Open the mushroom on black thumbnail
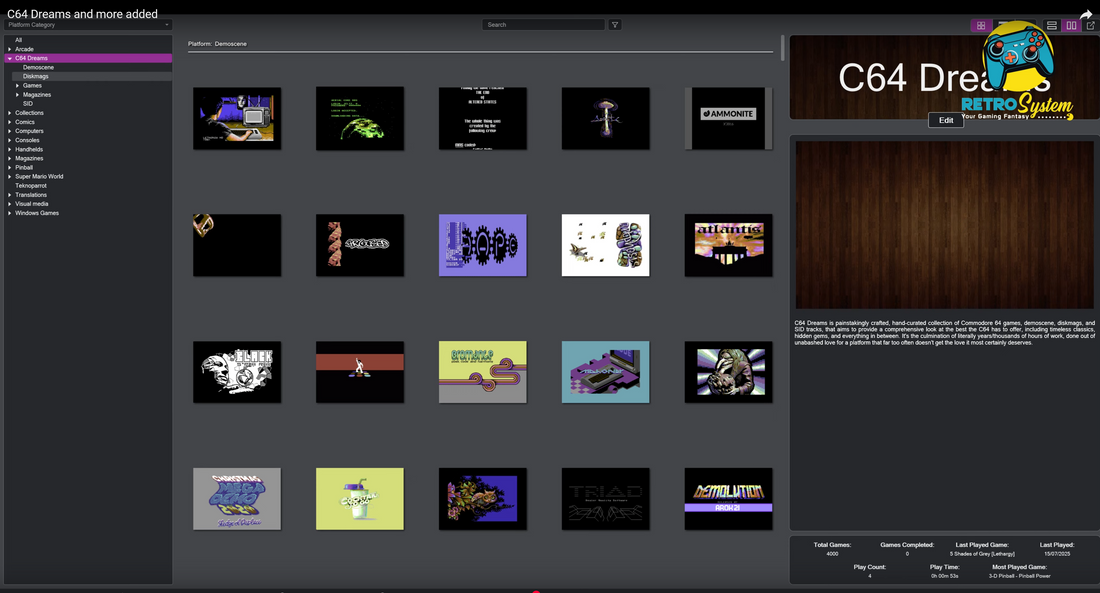Image resolution: width=1100 pixels, height=593 pixels. tap(605, 118)
